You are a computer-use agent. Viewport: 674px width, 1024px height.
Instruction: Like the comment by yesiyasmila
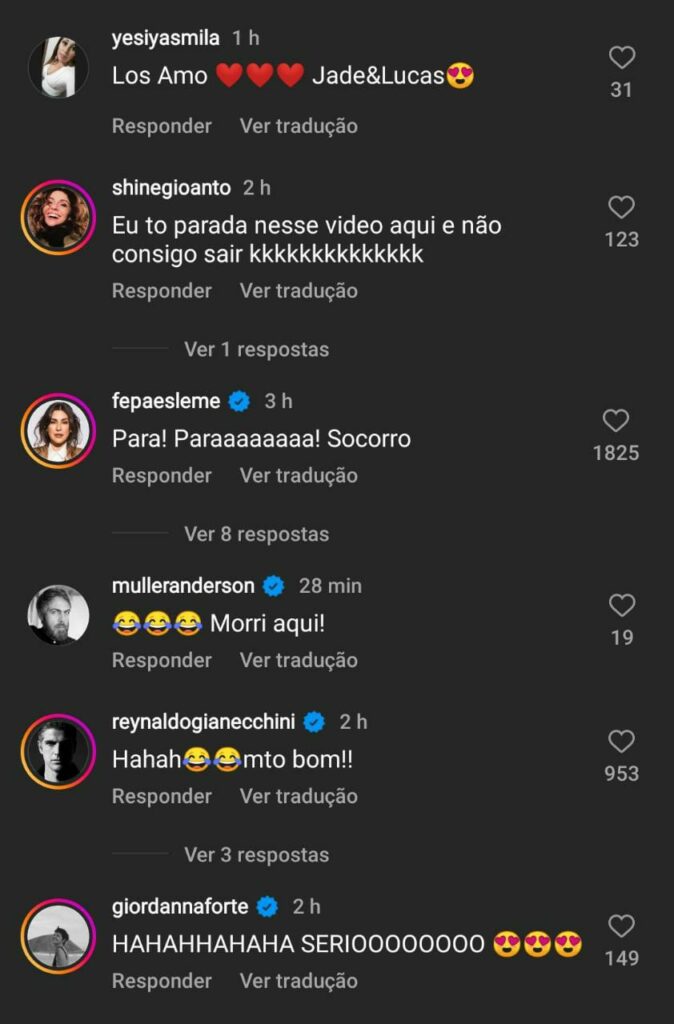click(621, 58)
